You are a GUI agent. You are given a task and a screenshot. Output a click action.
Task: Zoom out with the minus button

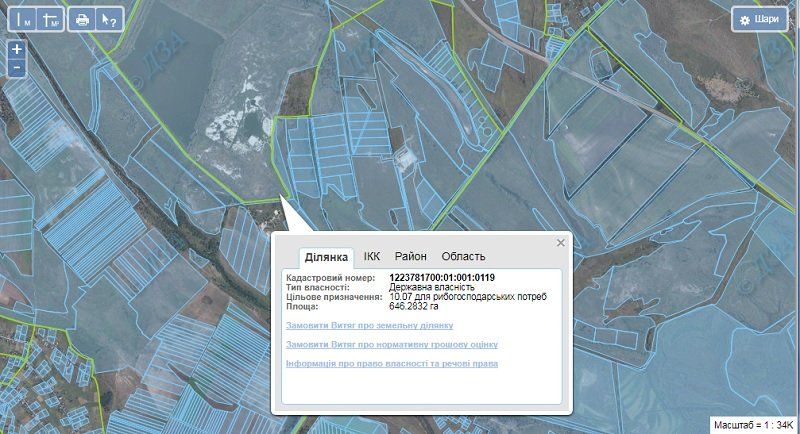coord(16,68)
